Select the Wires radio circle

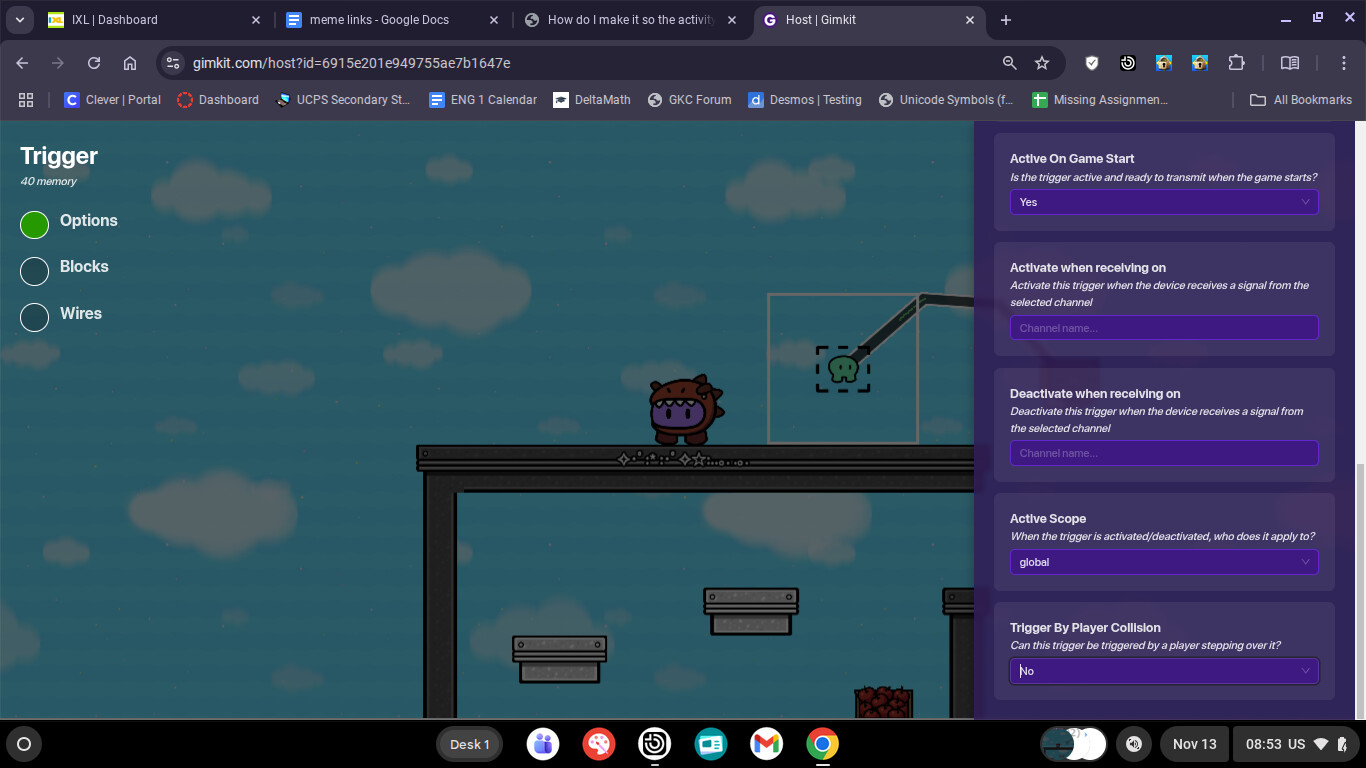35,317
